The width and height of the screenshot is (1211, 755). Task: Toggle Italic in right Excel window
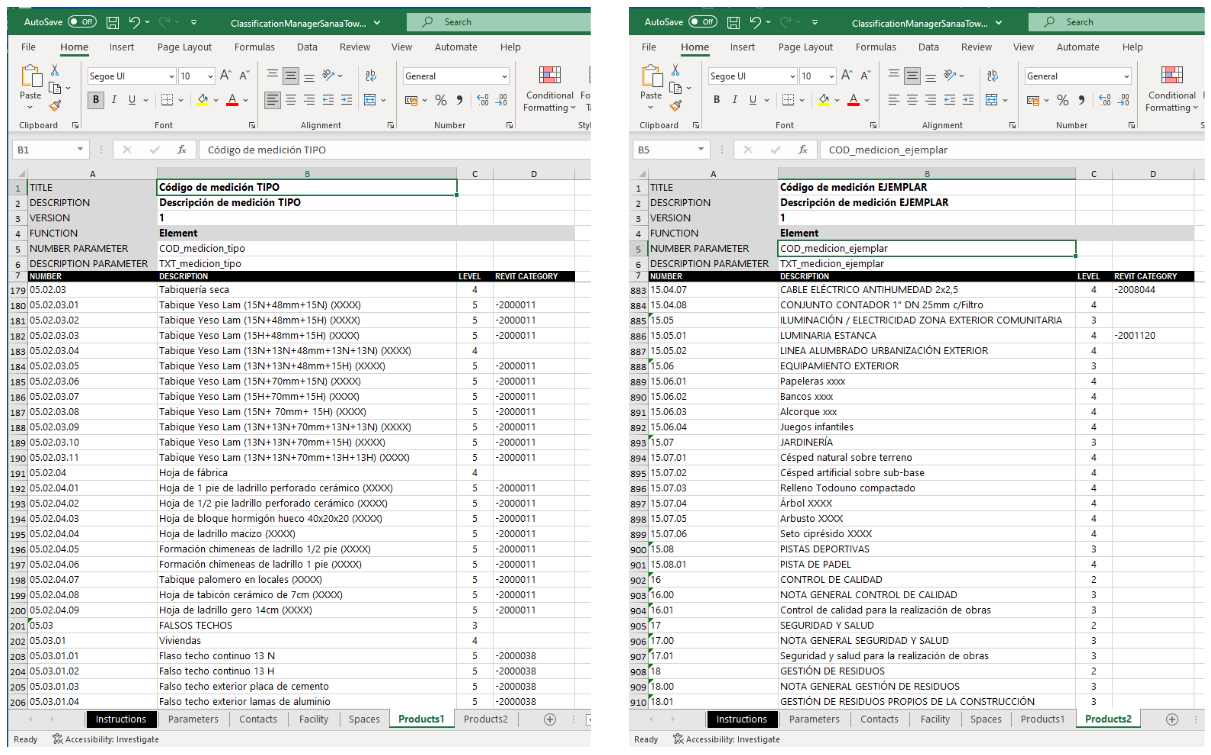pos(735,100)
